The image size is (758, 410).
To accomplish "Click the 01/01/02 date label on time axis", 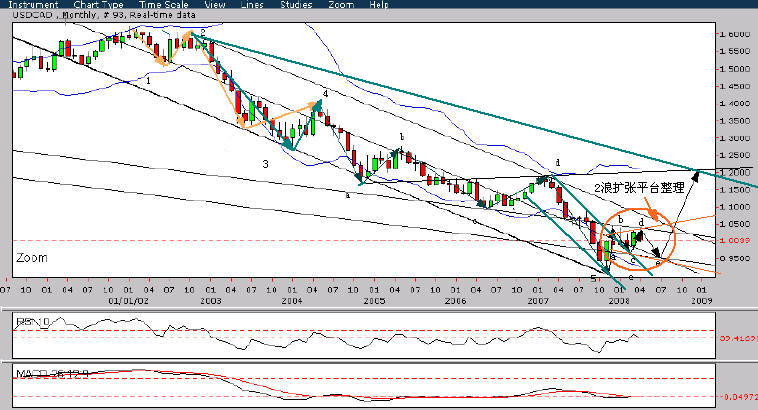I will 129,301.
